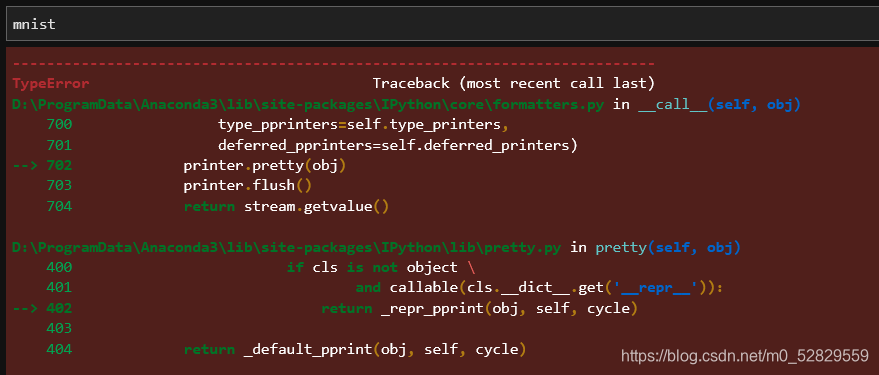
Task: Click line 401 "and callable(cls.__dict__.get('__repr__')):"
Action: (540, 288)
